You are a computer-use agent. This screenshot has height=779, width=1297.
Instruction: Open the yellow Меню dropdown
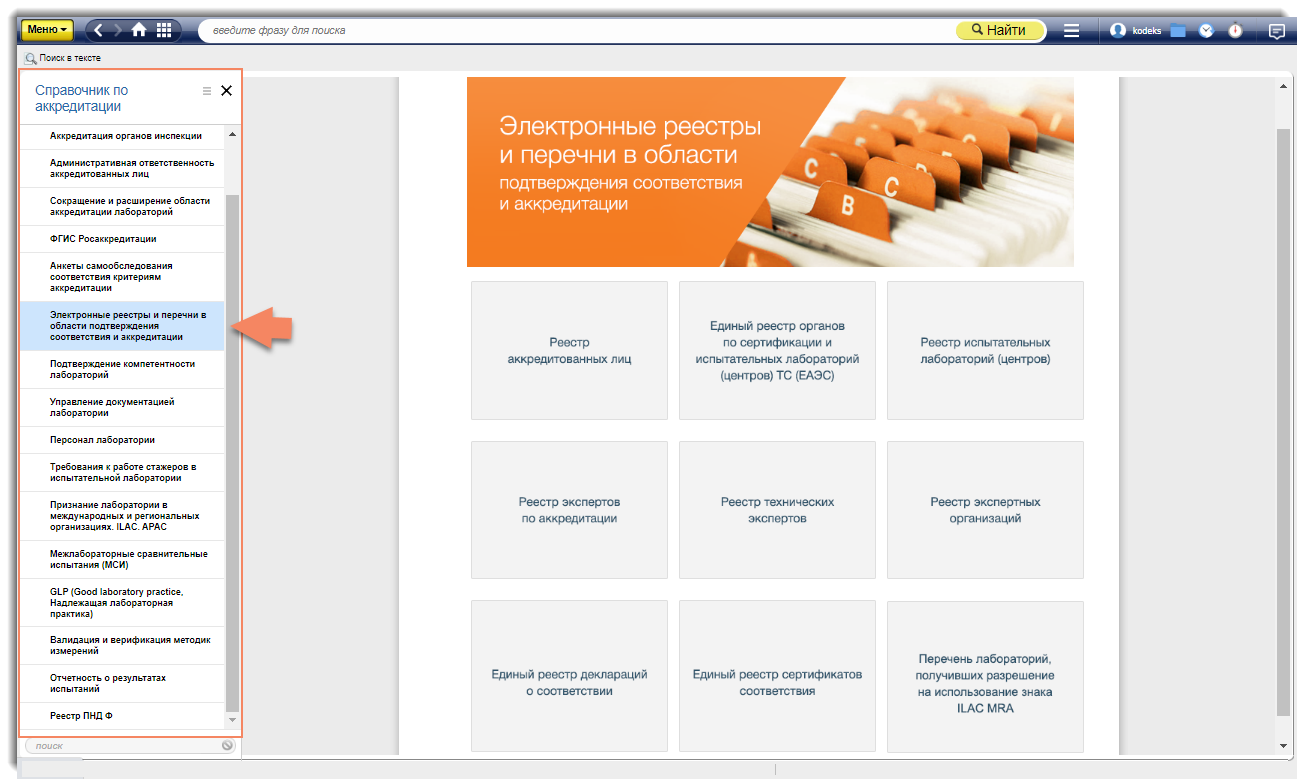click(x=47, y=30)
